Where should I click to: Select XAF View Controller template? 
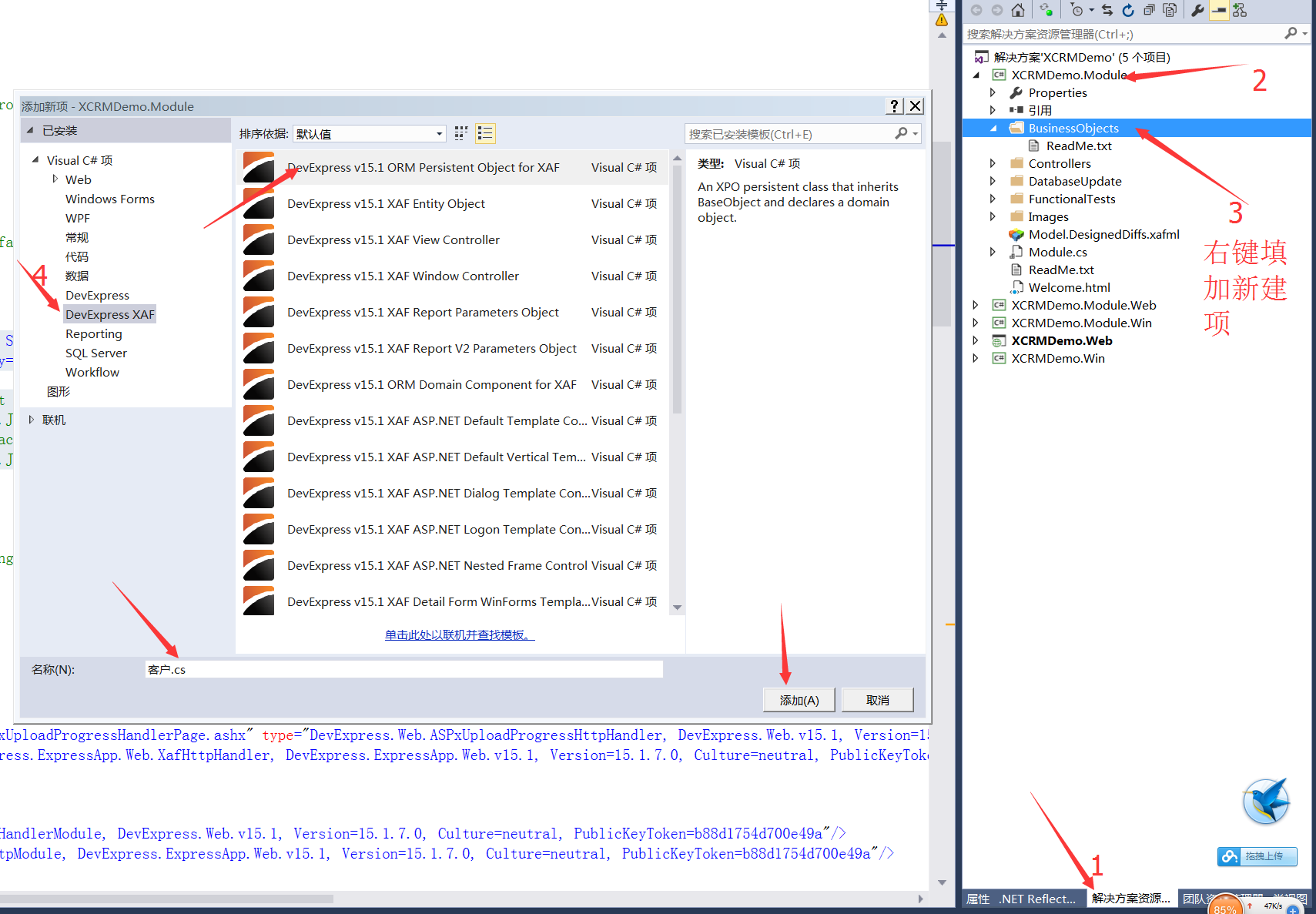453,239
